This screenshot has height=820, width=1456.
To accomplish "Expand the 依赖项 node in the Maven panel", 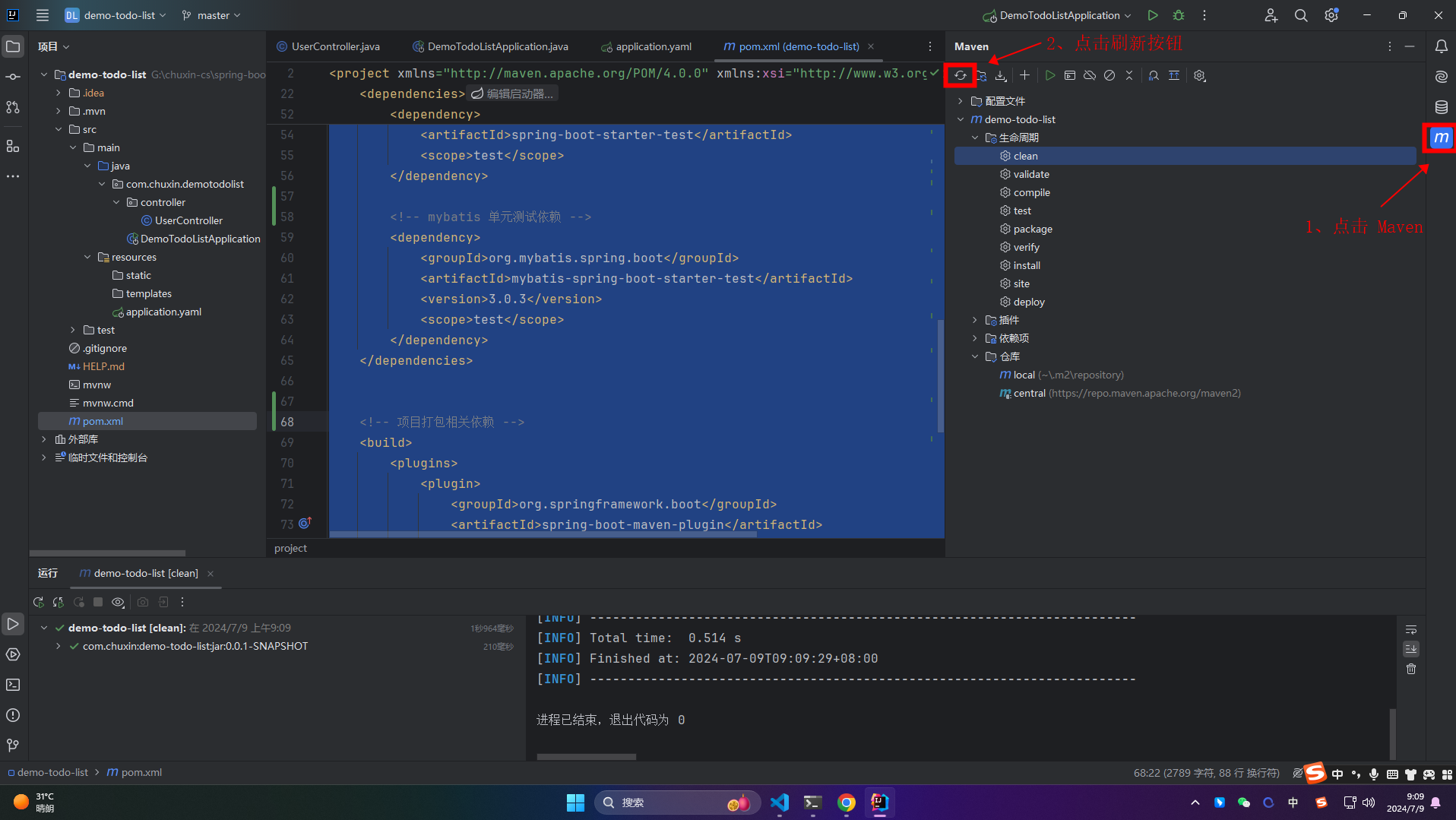I will click(975, 338).
